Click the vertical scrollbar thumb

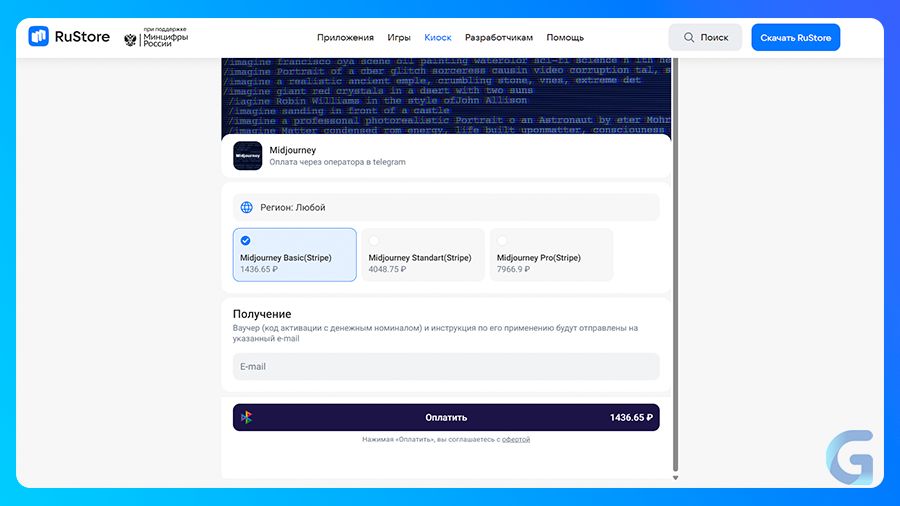pyautogui.click(x=676, y=264)
